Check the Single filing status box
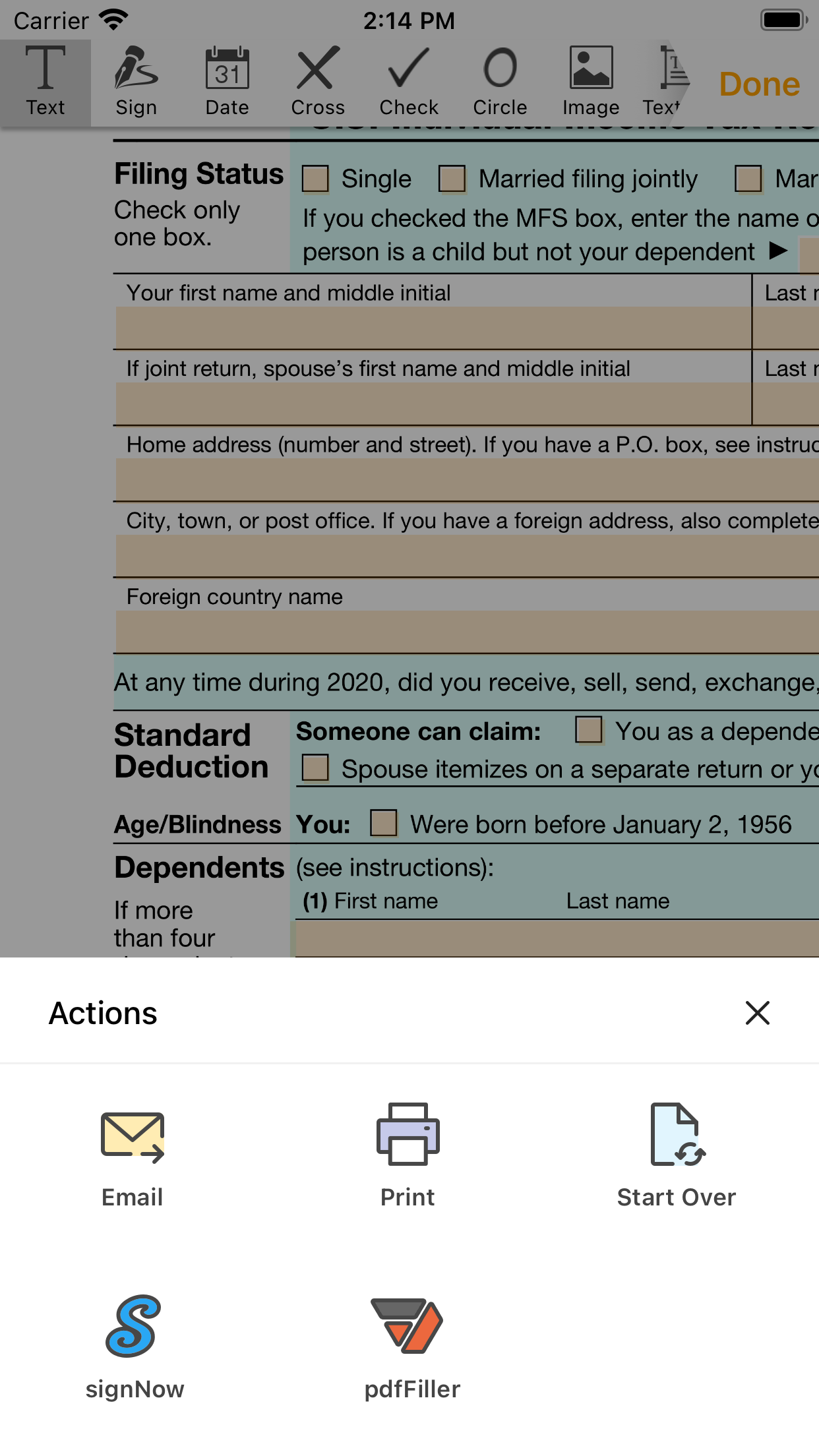This screenshot has width=819, height=1456. point(315,179)
